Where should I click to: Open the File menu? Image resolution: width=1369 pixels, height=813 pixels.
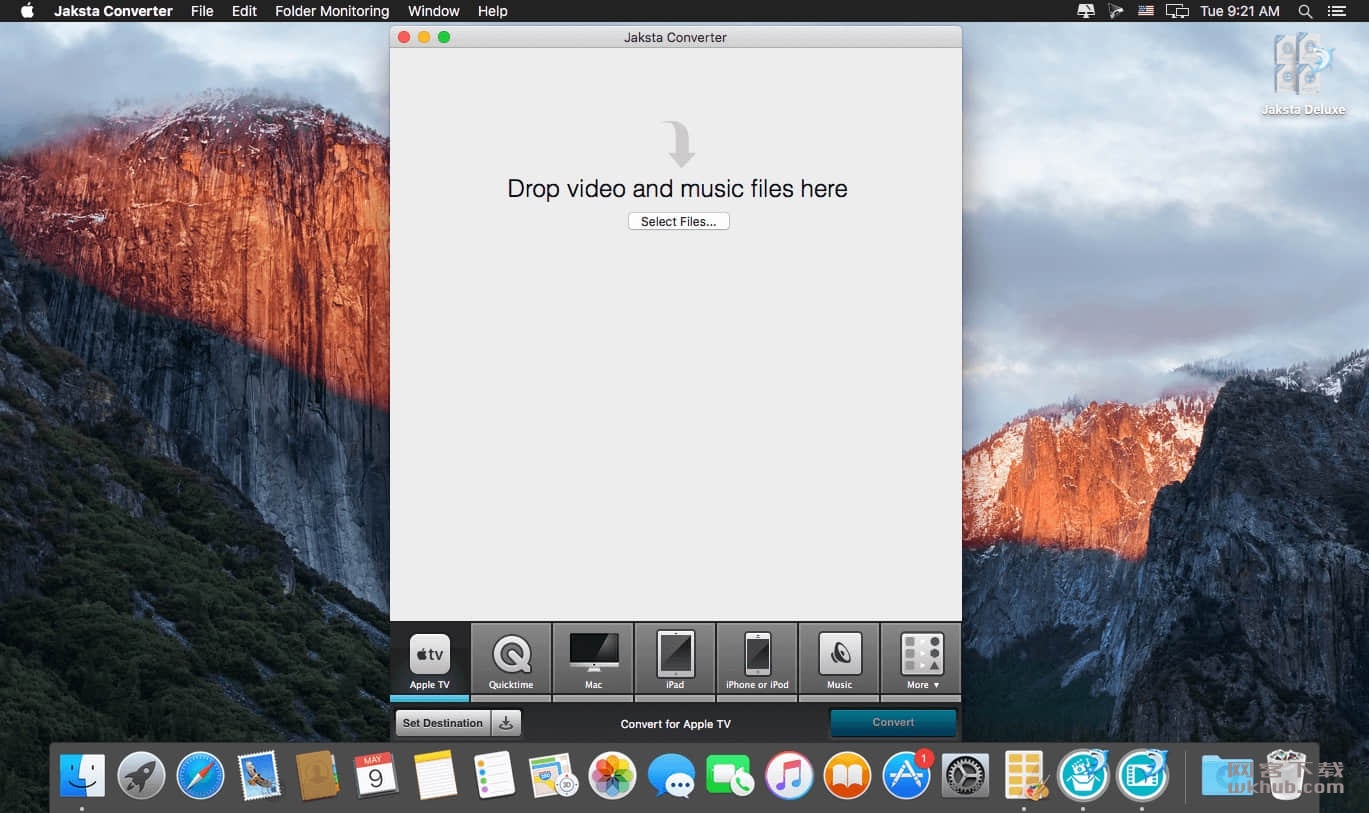pyautogui.click(x=202, y=11)
